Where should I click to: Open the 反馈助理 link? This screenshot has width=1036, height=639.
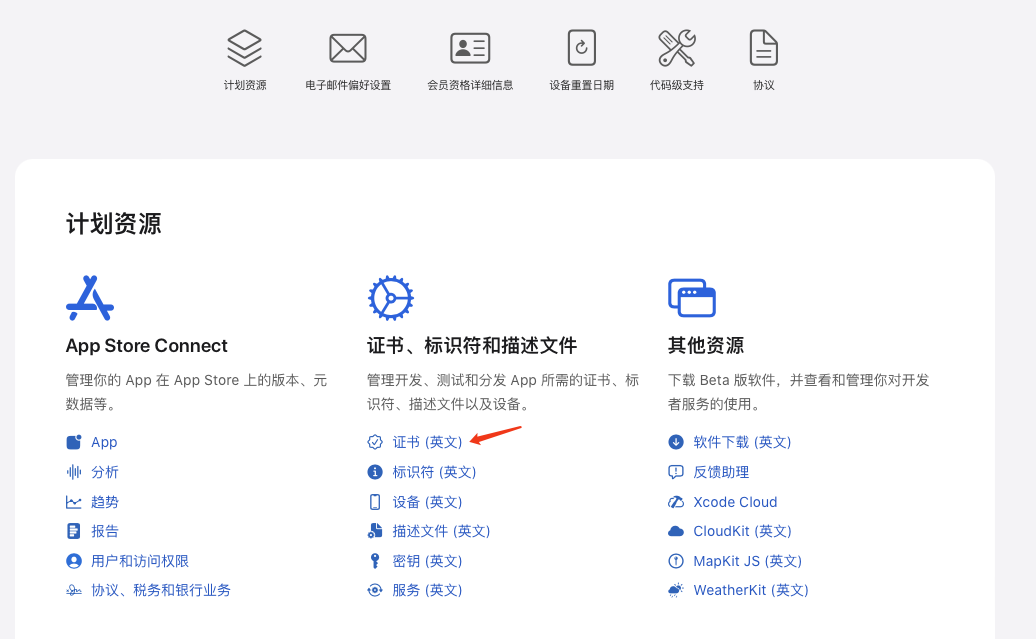pyautogui.click(x=721, y=472)
